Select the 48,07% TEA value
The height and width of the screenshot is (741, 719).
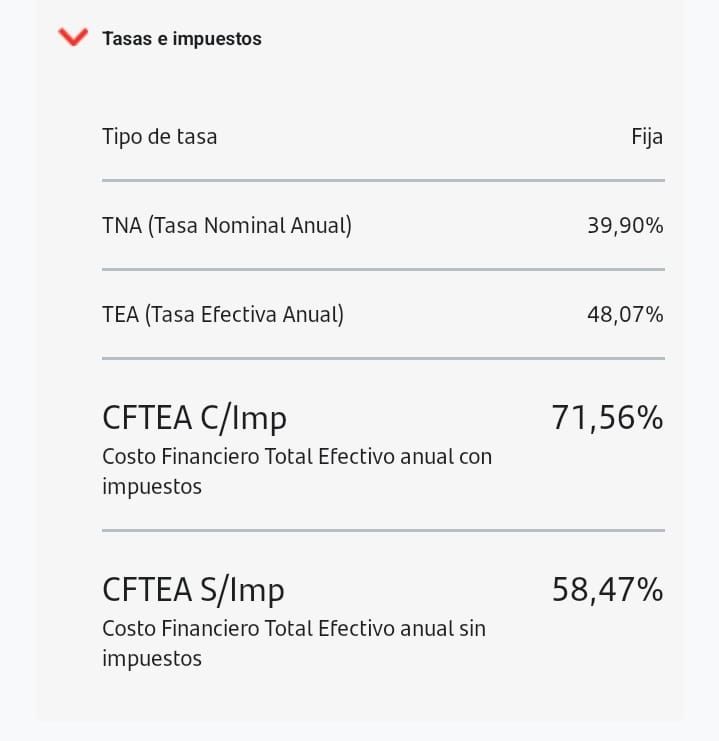point(625,315)
